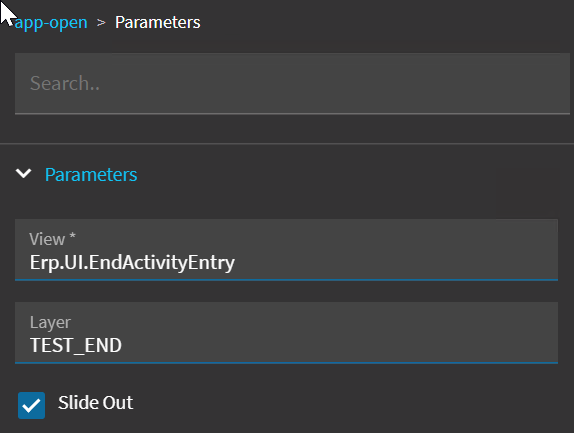The width and height of the screenshot is (574, 433).
Task: Click the Search.. placeholder text
Action: [65, 83]
